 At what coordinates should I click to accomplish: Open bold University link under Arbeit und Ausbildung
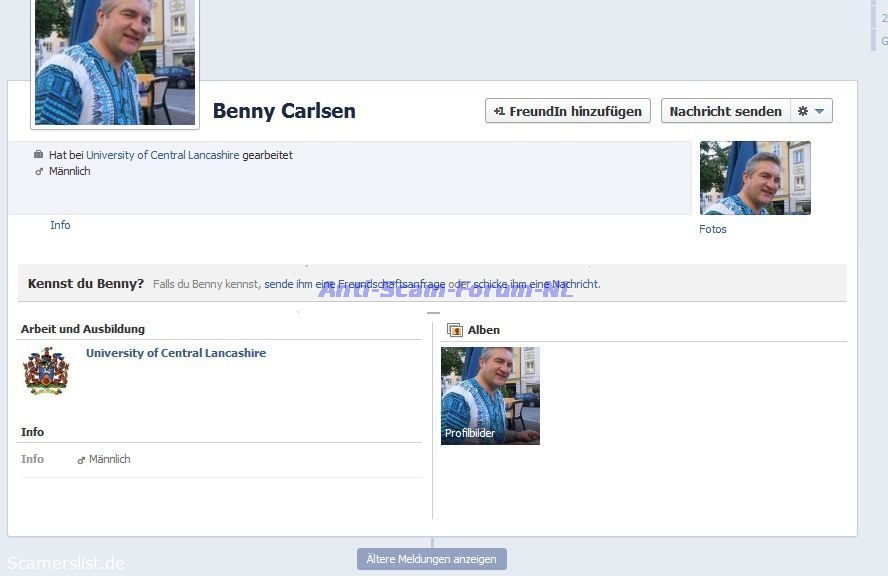point(175,353)
